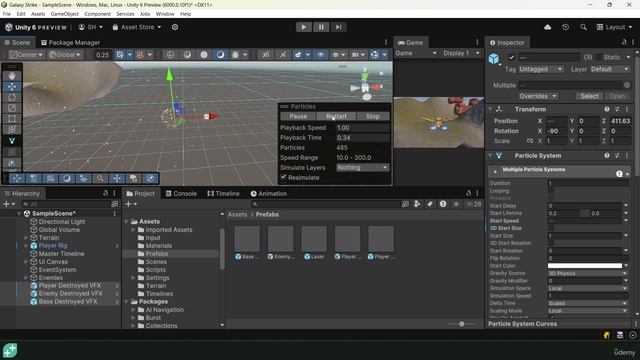The image size is (640, 360).
Task: Select the Rect transform tool
Action: [x=12, y=119]
